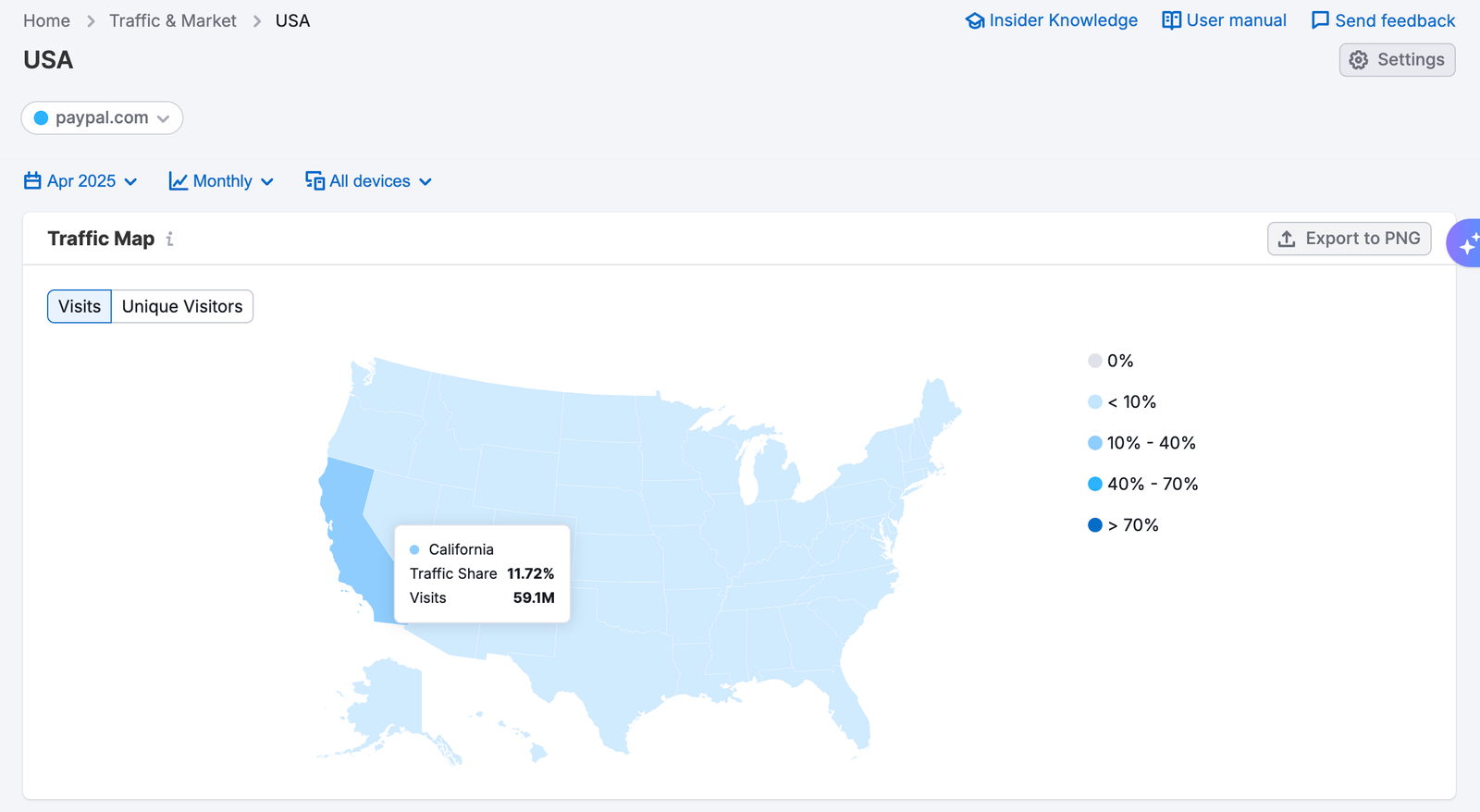1480x812 pixels.
Task: Open the Monthly period dropdown
Action: [x=222, y=181]
